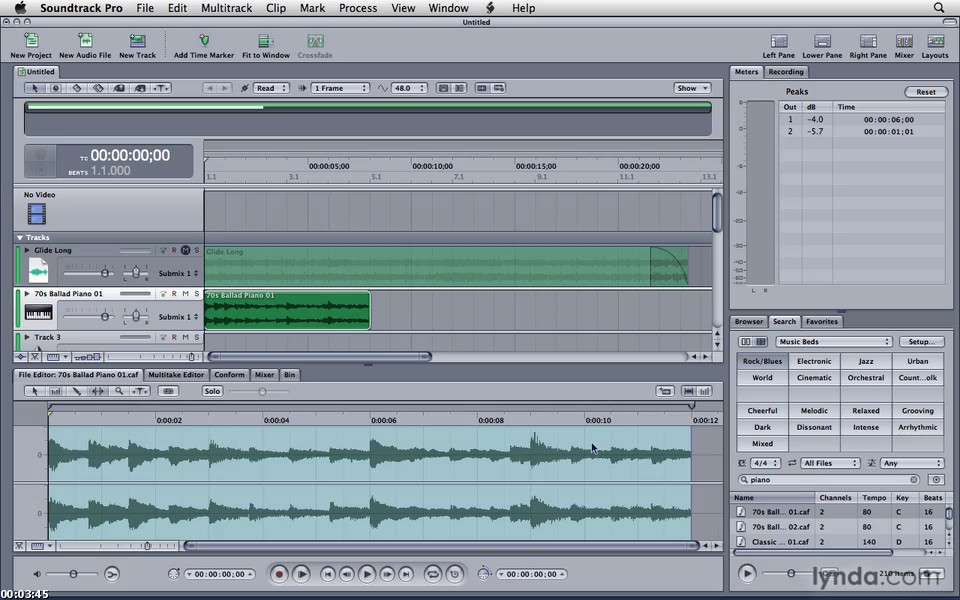Click the No Video film strip icon
The width and height of the screenshot is (960, 600).
[36, 214]
